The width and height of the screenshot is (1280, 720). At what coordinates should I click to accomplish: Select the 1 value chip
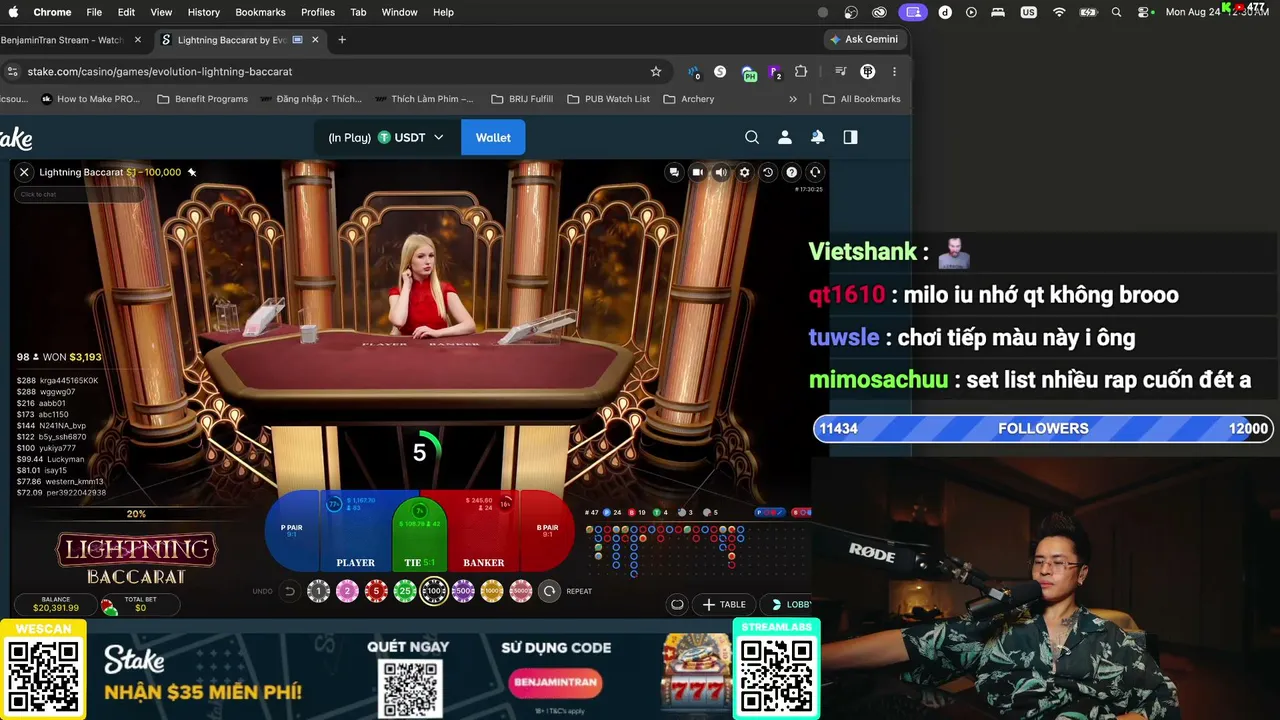click(x=318, y=591)
